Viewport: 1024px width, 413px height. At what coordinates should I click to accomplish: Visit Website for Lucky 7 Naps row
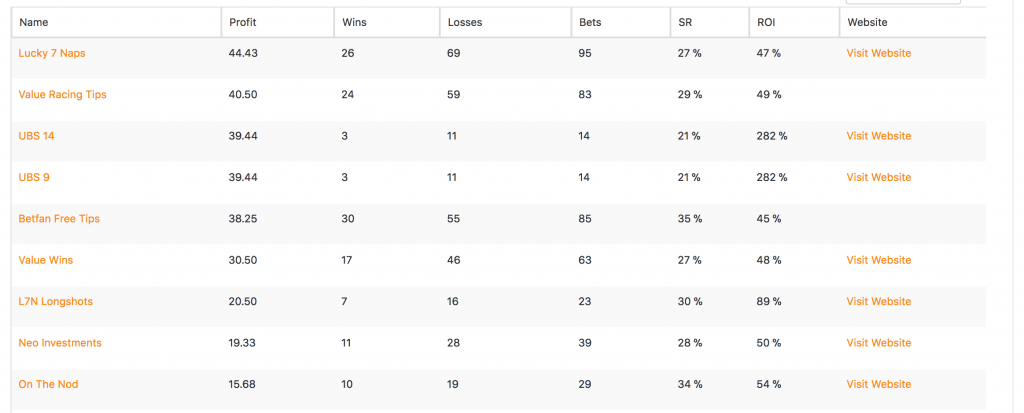[x=878, y=54]
